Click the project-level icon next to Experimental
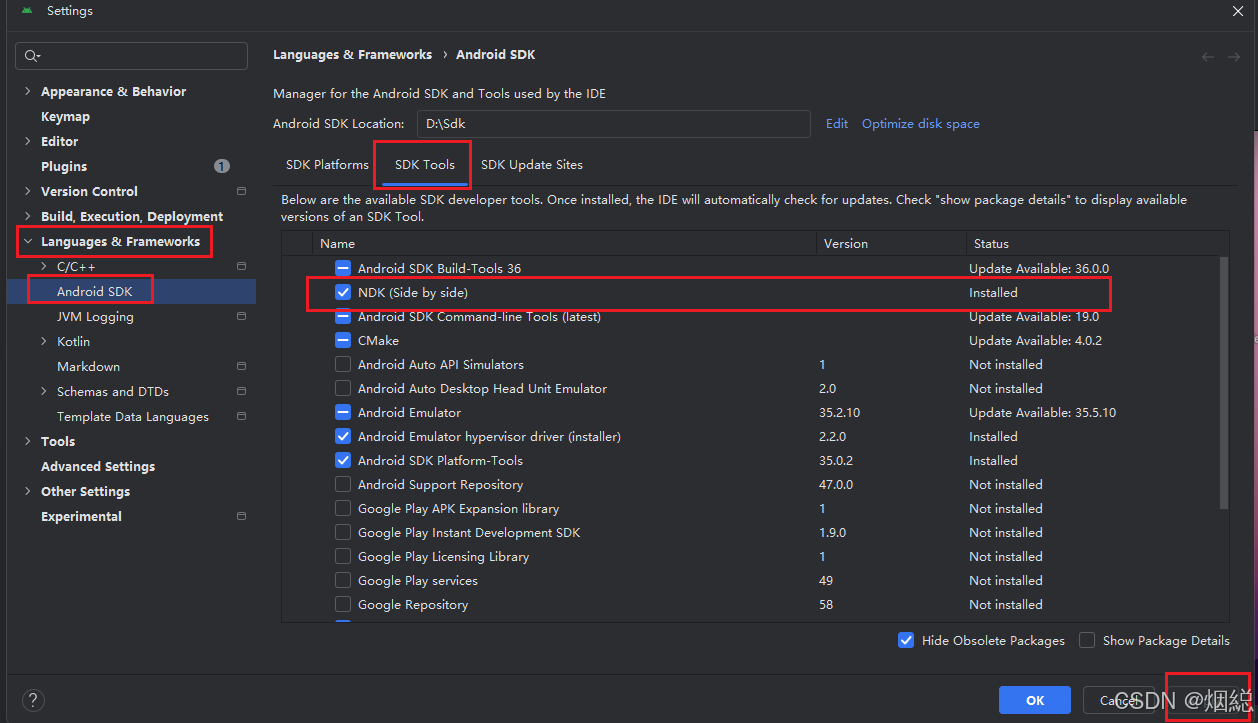The width and height of the screenshot is (1258, 723). click(241, 516)
